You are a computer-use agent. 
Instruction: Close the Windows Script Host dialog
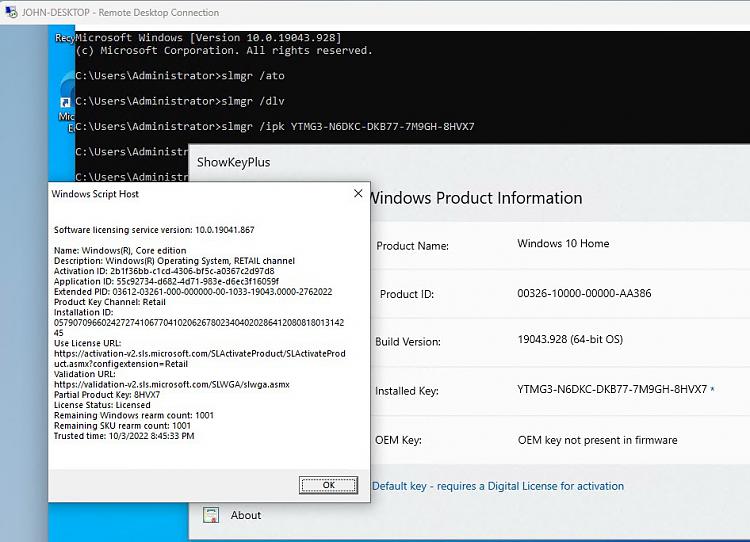point(358,193)
